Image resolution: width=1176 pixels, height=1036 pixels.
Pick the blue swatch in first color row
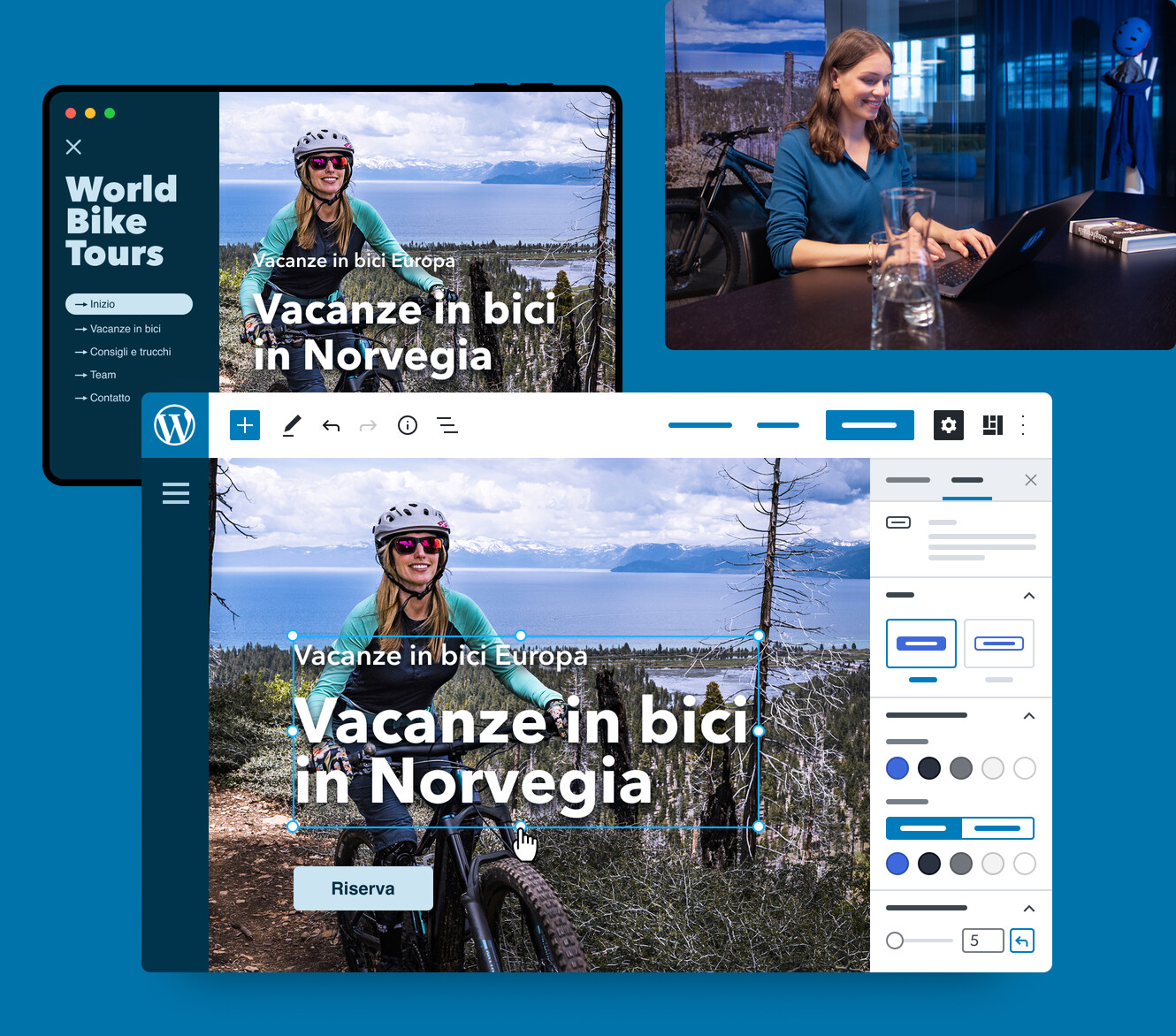pos(897,768)
